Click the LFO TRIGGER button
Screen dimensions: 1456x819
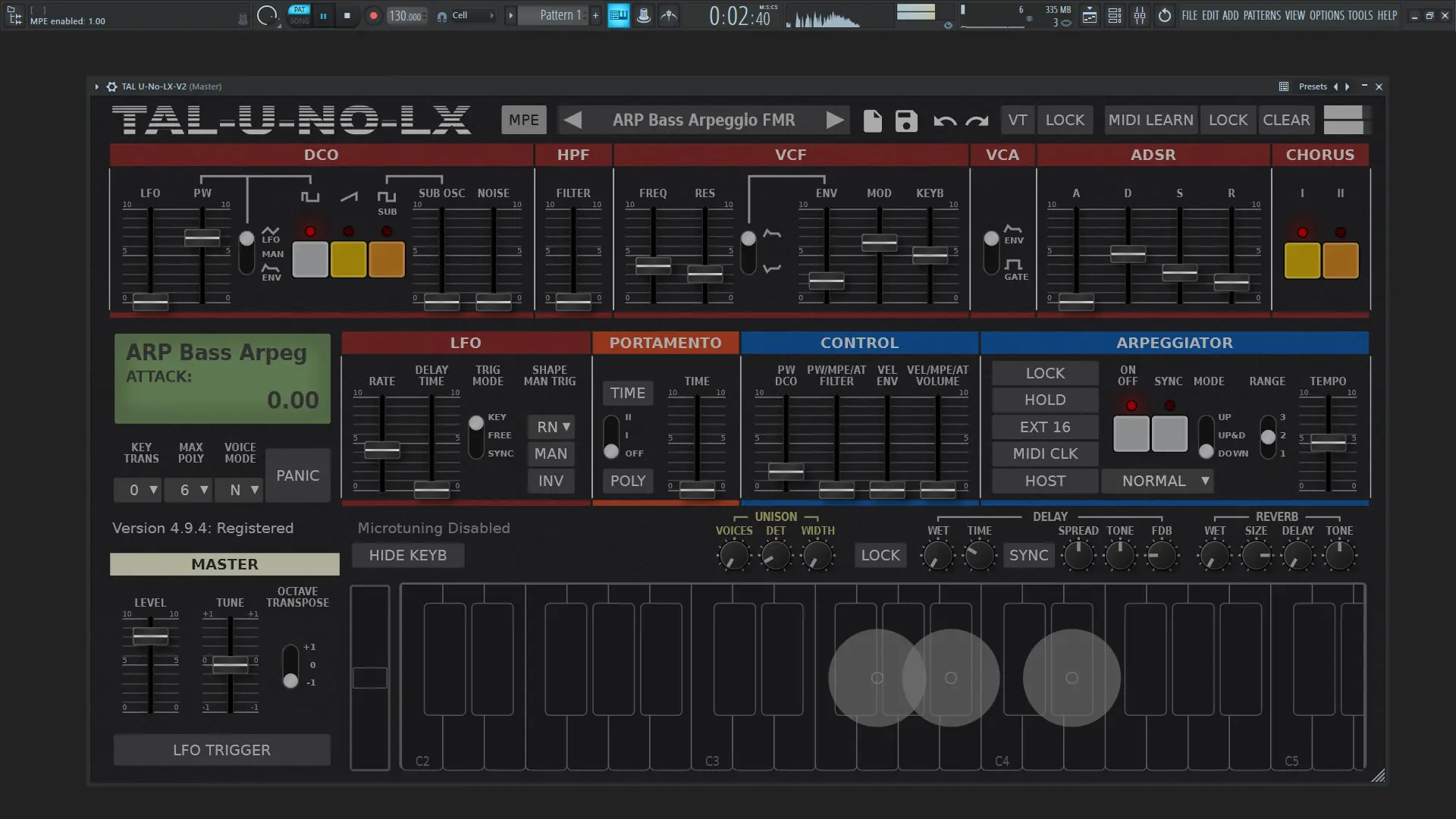tap(221, 750)
